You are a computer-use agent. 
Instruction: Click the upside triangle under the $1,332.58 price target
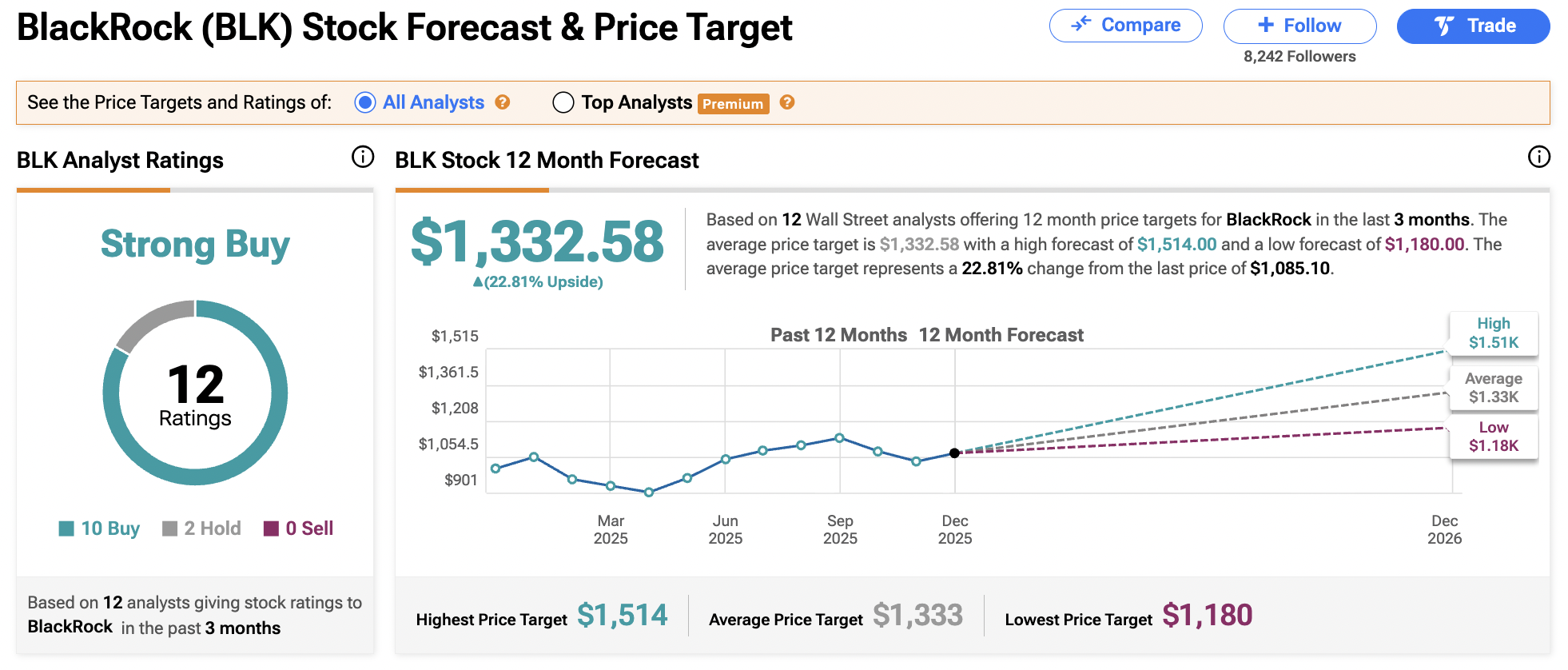point(478,282)
